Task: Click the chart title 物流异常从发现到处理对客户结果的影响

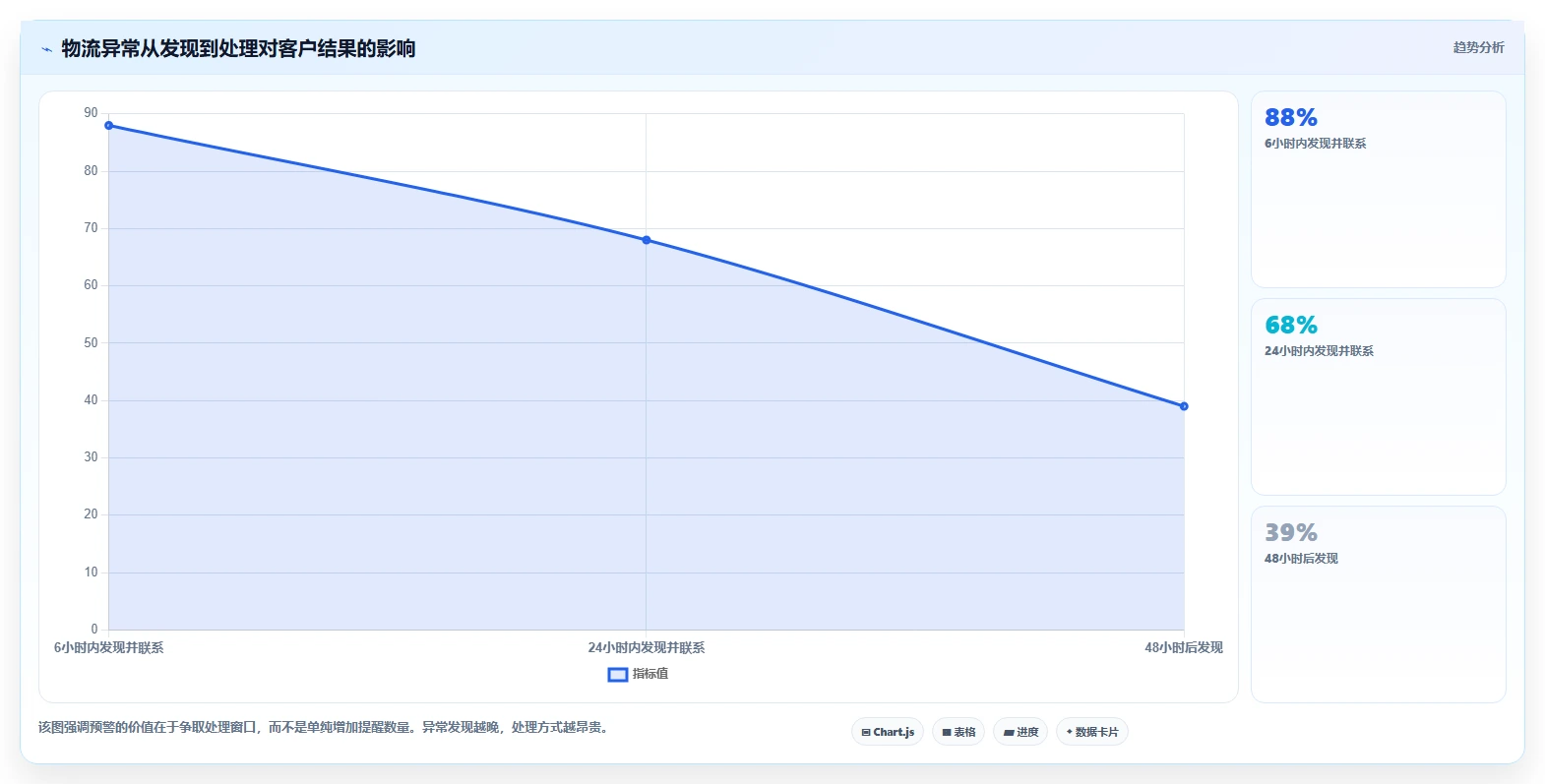Action: (238, 48)
